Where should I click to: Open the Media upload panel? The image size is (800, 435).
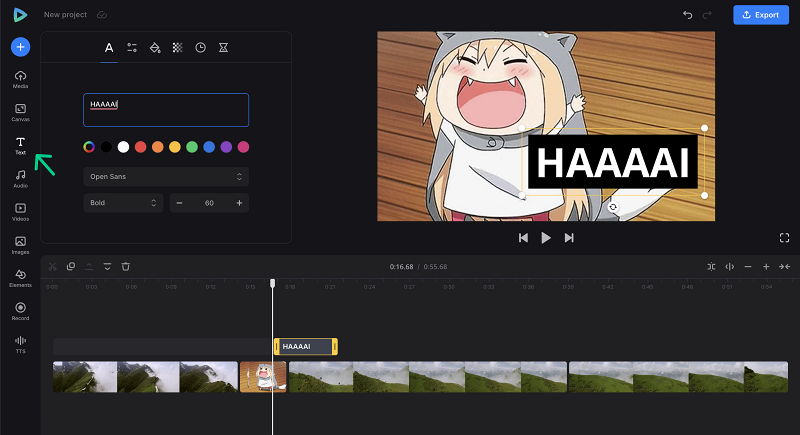pyautogui.click(x=20, y=80)
